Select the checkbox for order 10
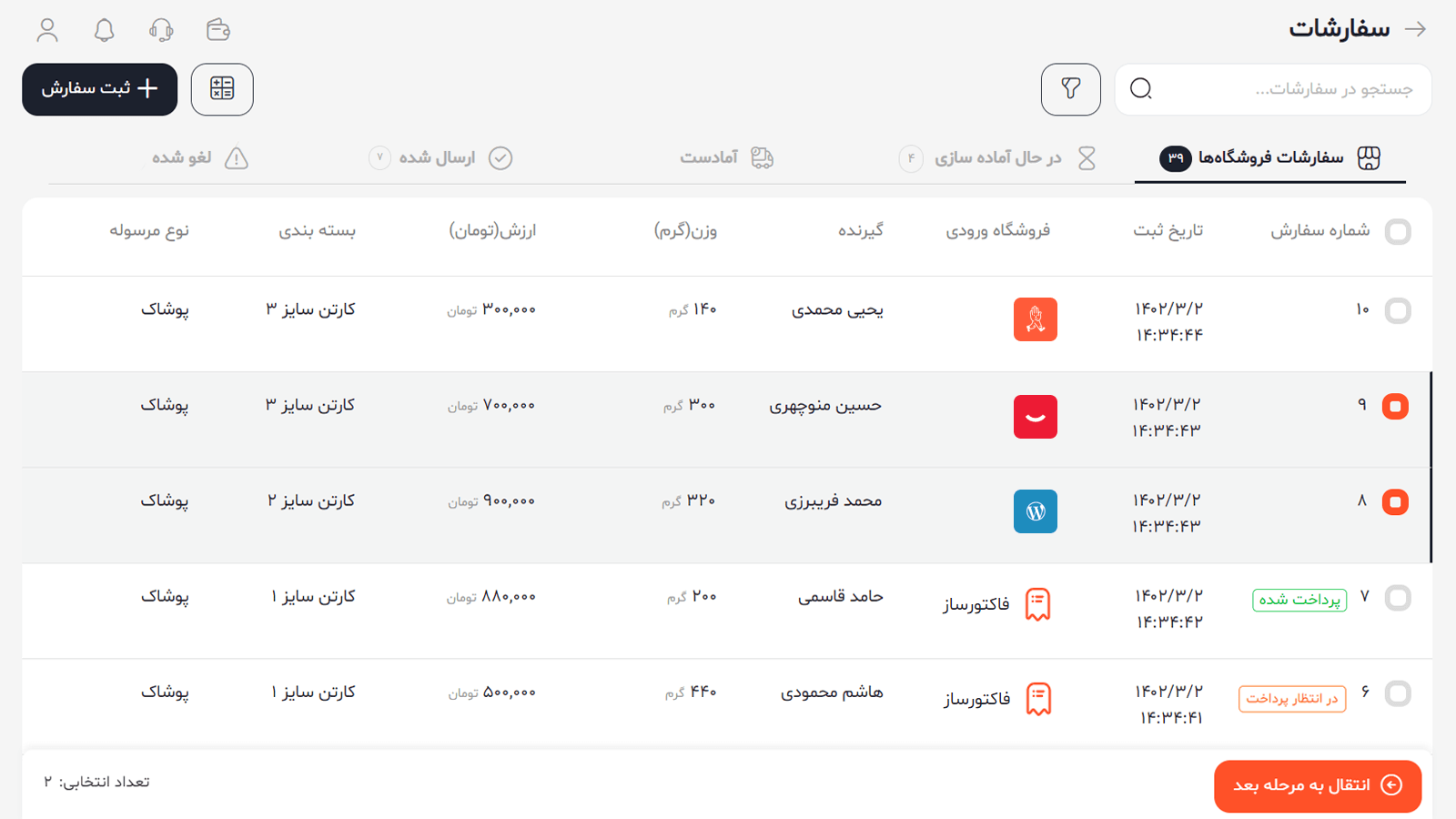 point(1398,311)
